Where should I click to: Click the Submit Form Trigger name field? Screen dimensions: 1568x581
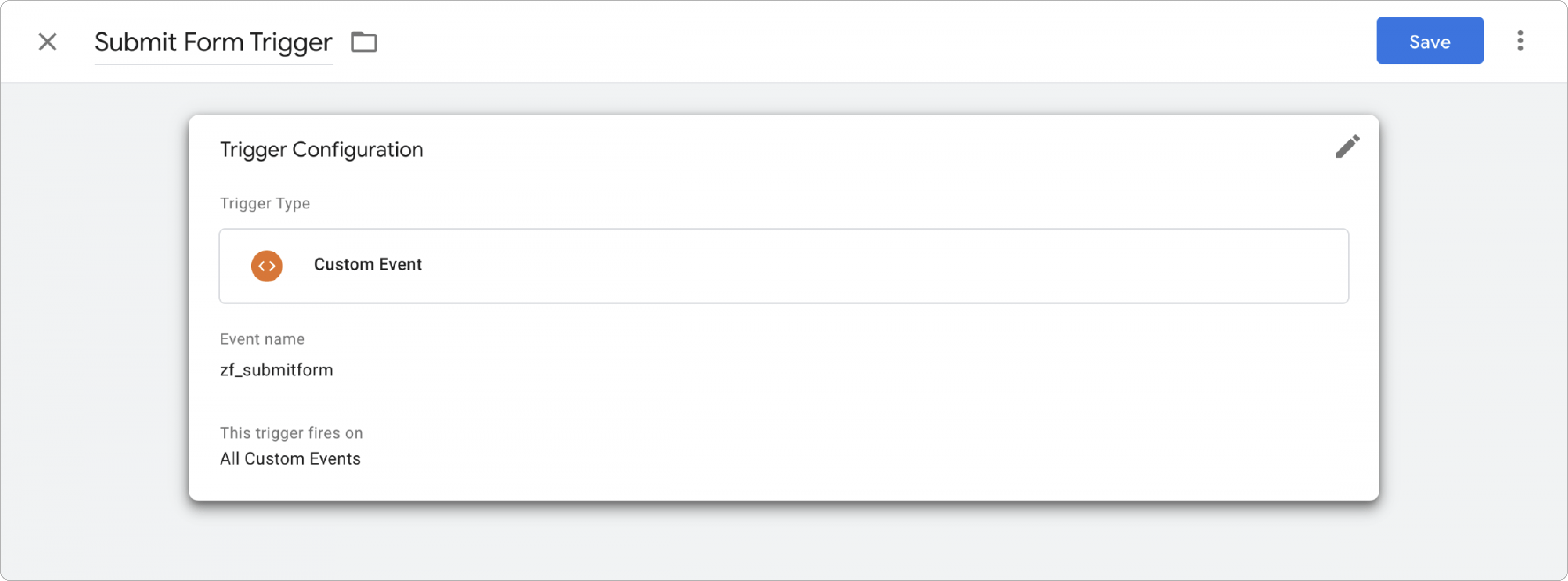213,43
